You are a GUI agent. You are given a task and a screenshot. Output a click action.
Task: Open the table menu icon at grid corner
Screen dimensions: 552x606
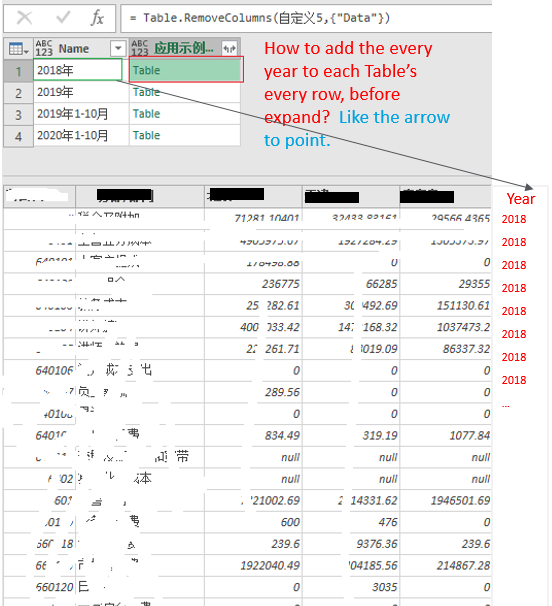tap(18, 49)
